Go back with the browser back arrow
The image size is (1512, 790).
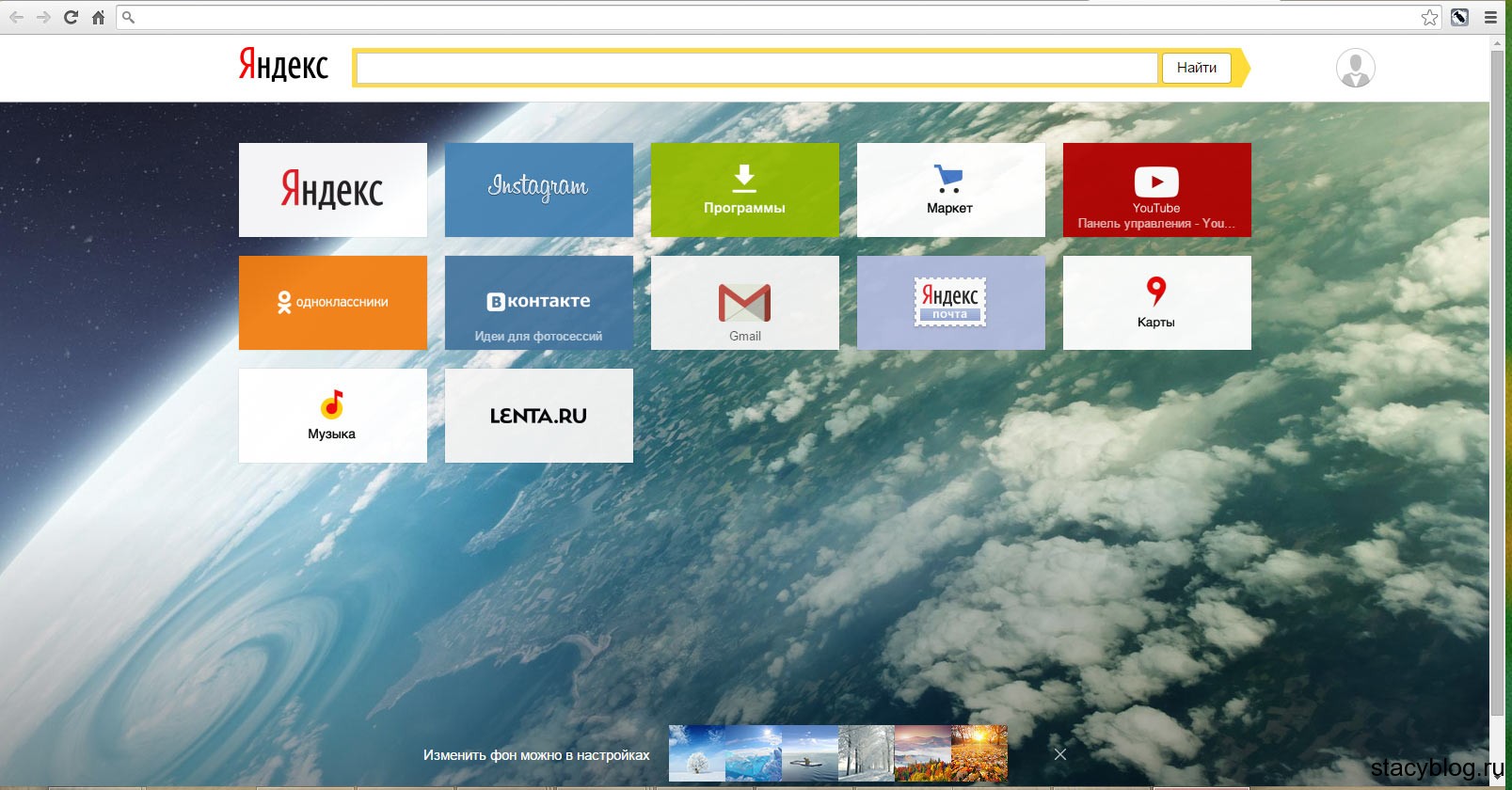point(16,17)
